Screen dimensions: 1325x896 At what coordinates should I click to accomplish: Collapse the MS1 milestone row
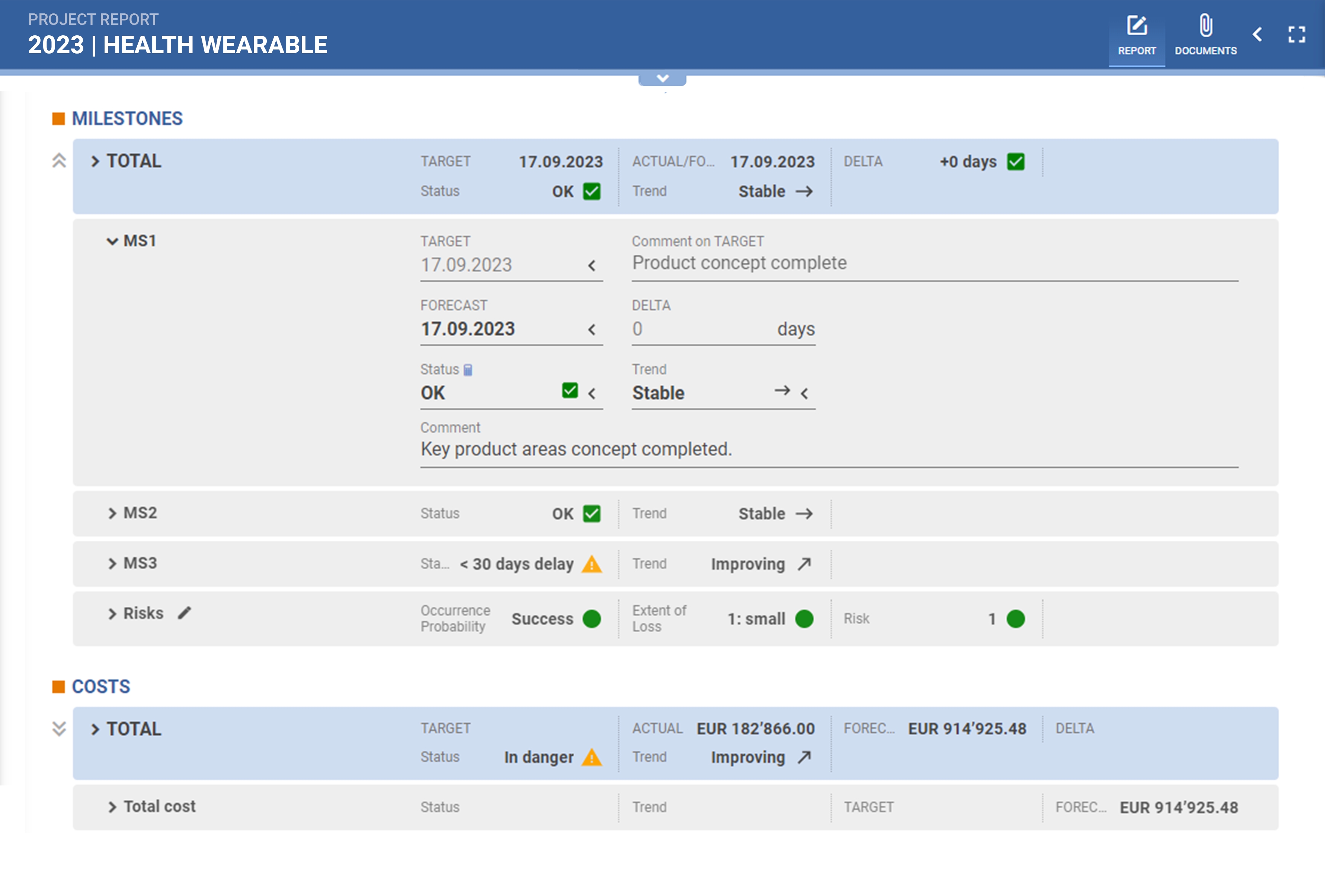tap(112, 241)
